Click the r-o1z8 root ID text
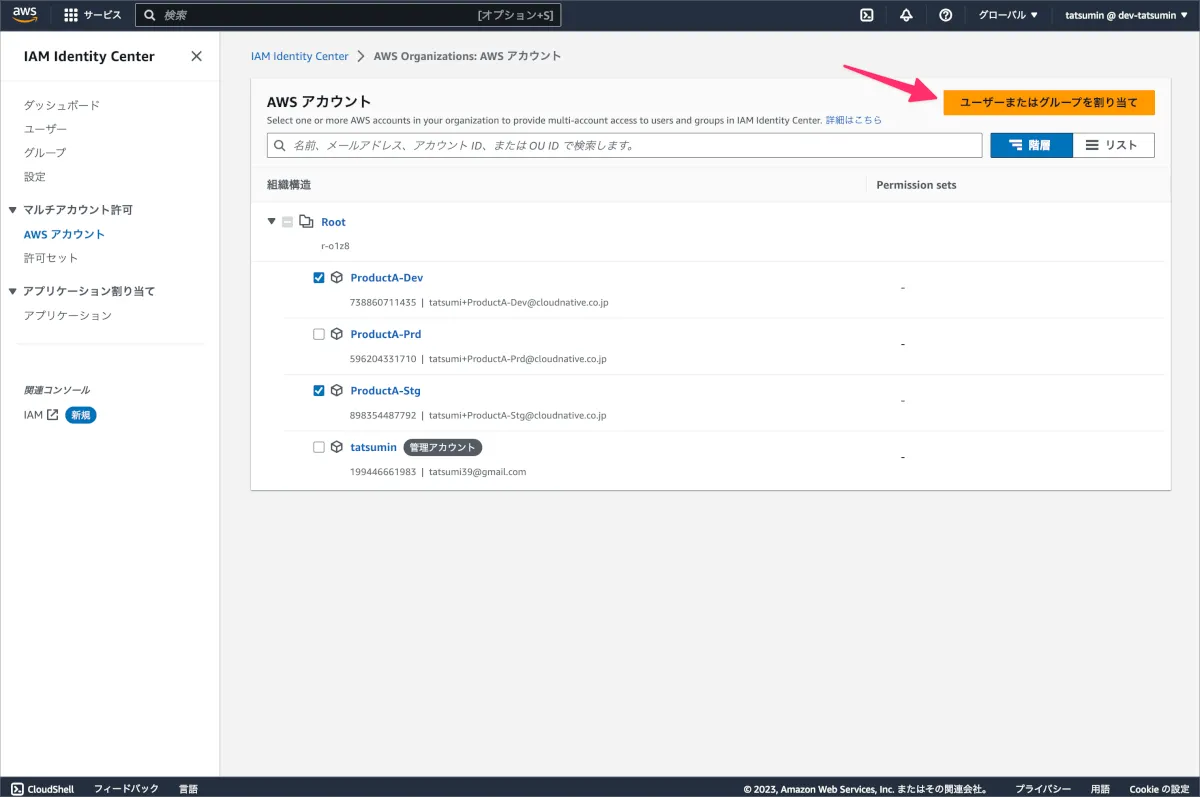The height and width of the screenshot is (797, 1200). click(335, 245)
